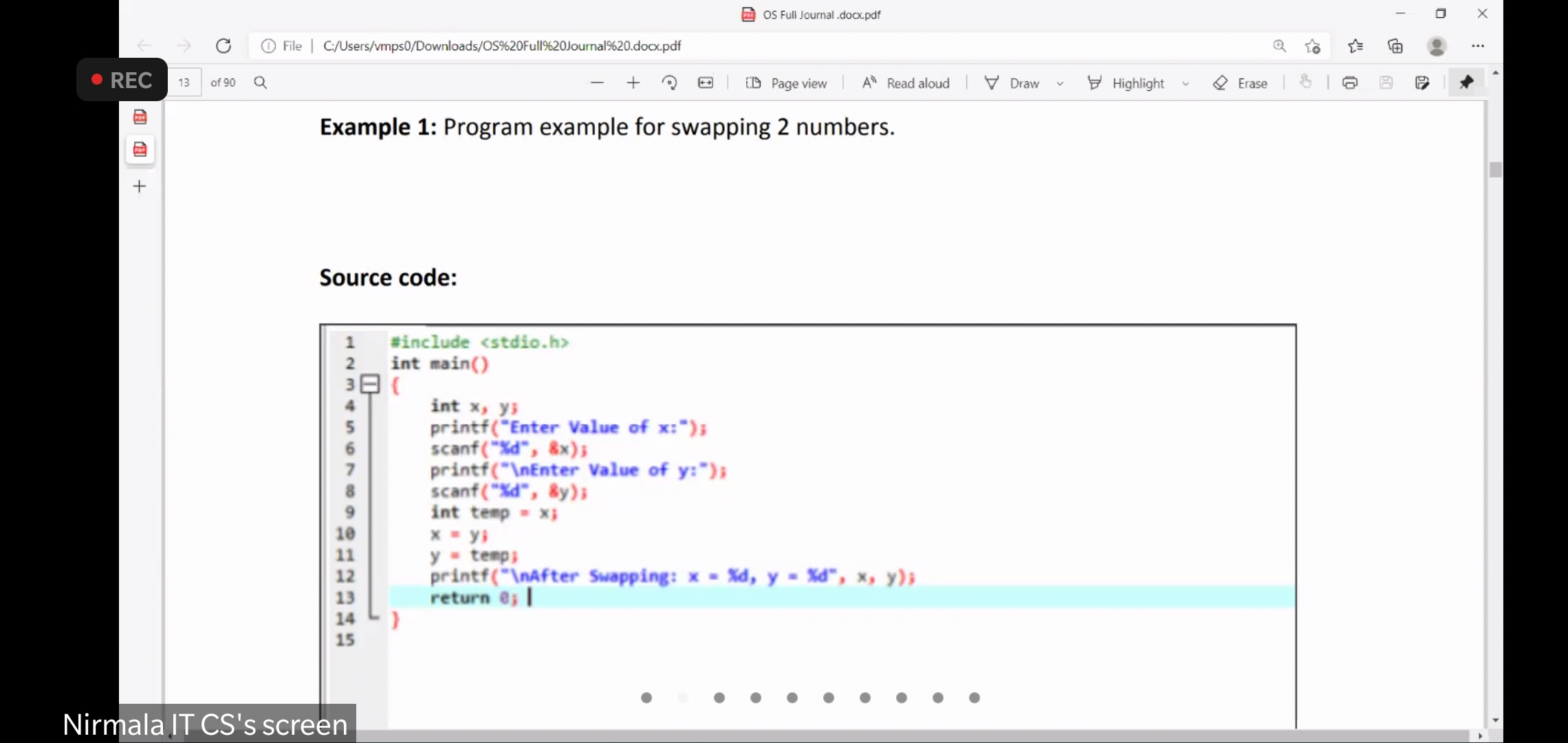Viewport: 1568px width, 743px height.
Task: Click the zoom out minus icon
Action: (x=597, y=83)
